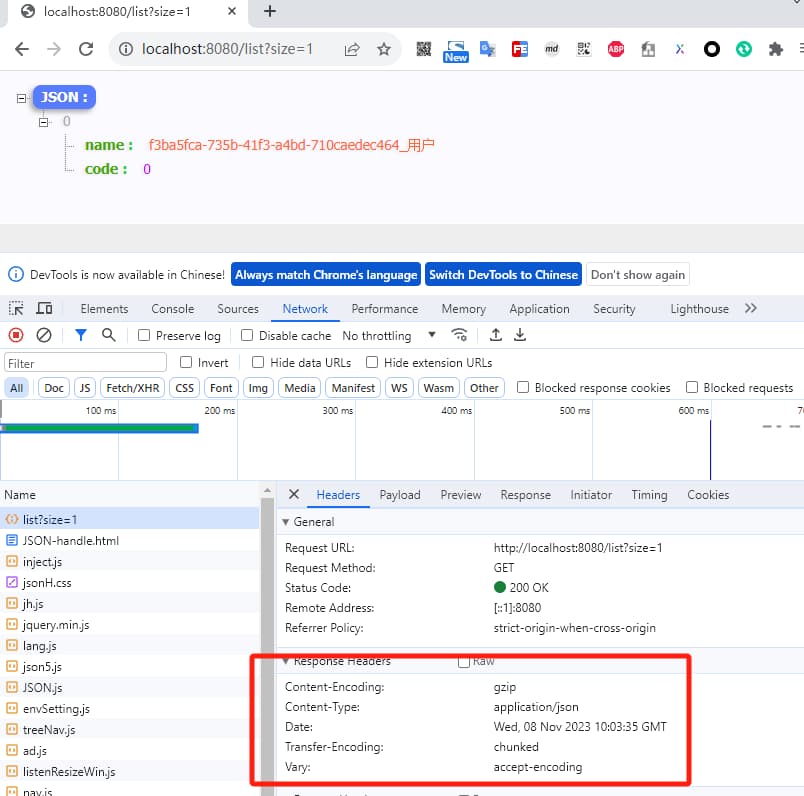The height and width of the screenshot is (796, 804).
Task: Click the clear network log icon
Action: coord(44,336)
